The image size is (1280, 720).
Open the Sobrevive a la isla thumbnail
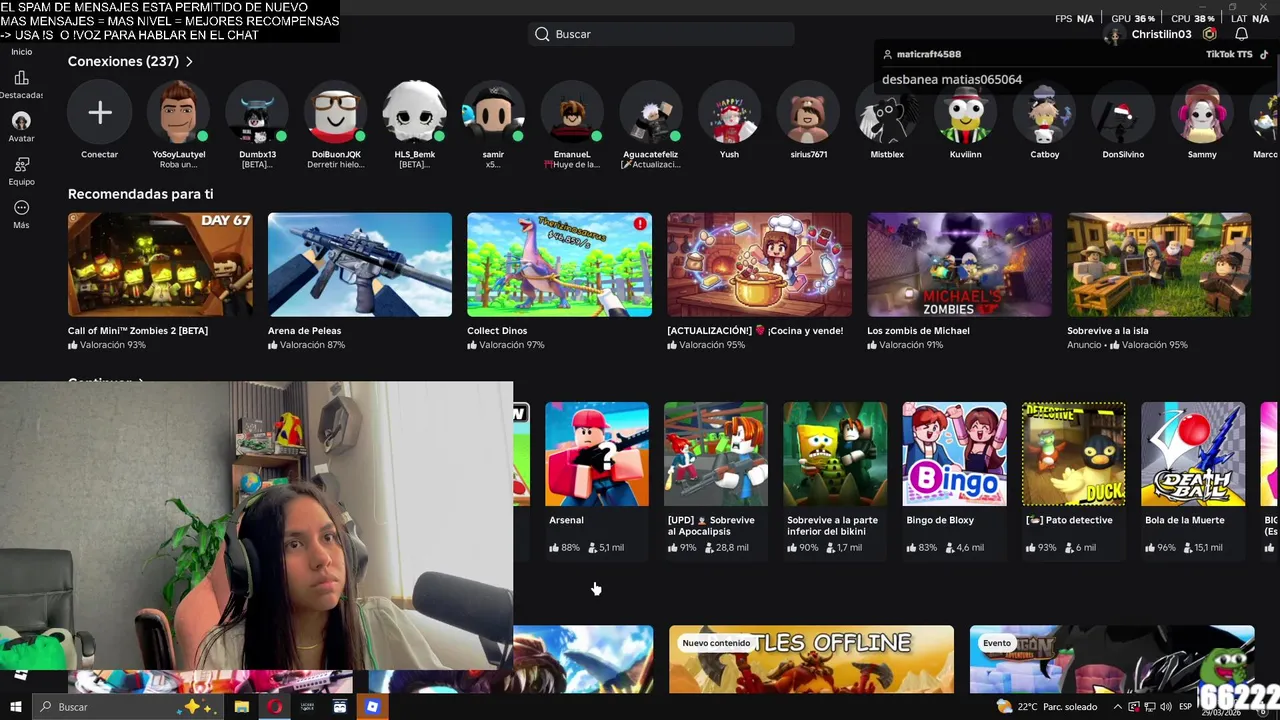pos(1159,265)
